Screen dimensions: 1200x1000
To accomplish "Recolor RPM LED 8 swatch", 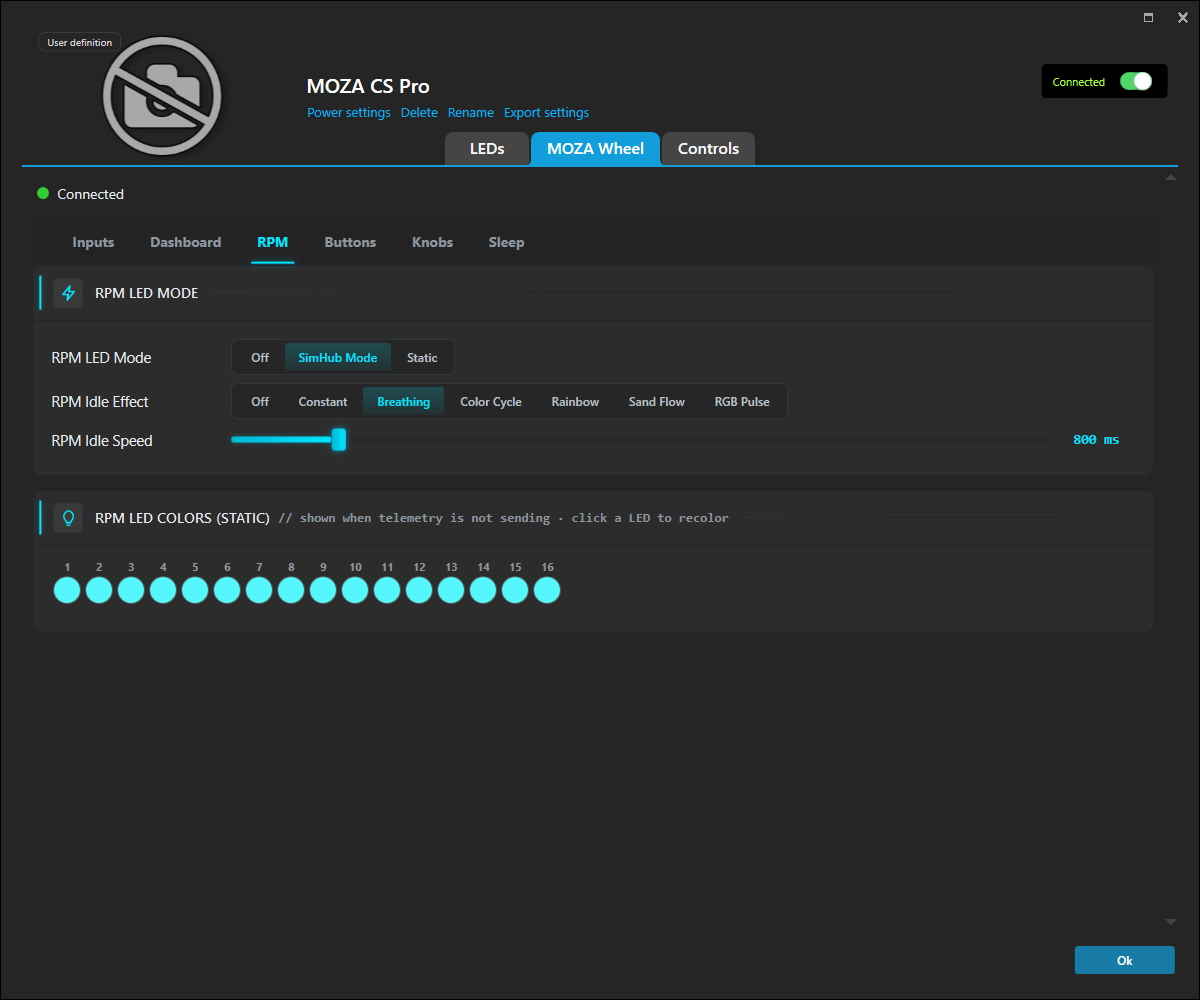I will tap(291, 590).
